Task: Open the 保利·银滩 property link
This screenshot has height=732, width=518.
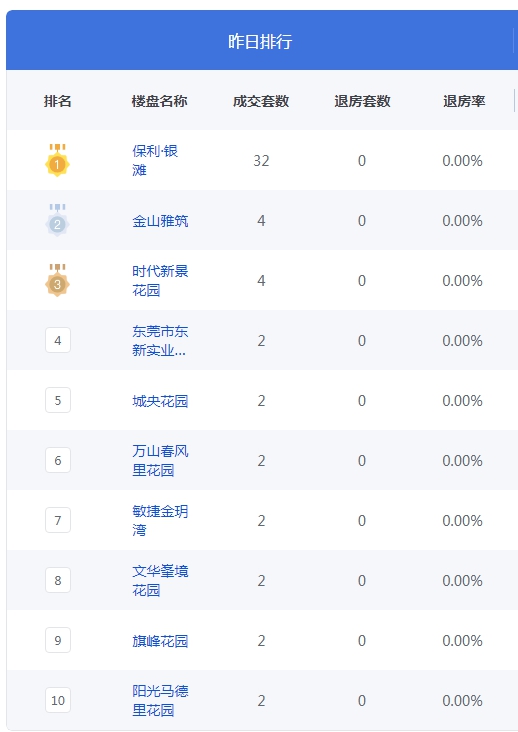Action: (x=155, y=160)
